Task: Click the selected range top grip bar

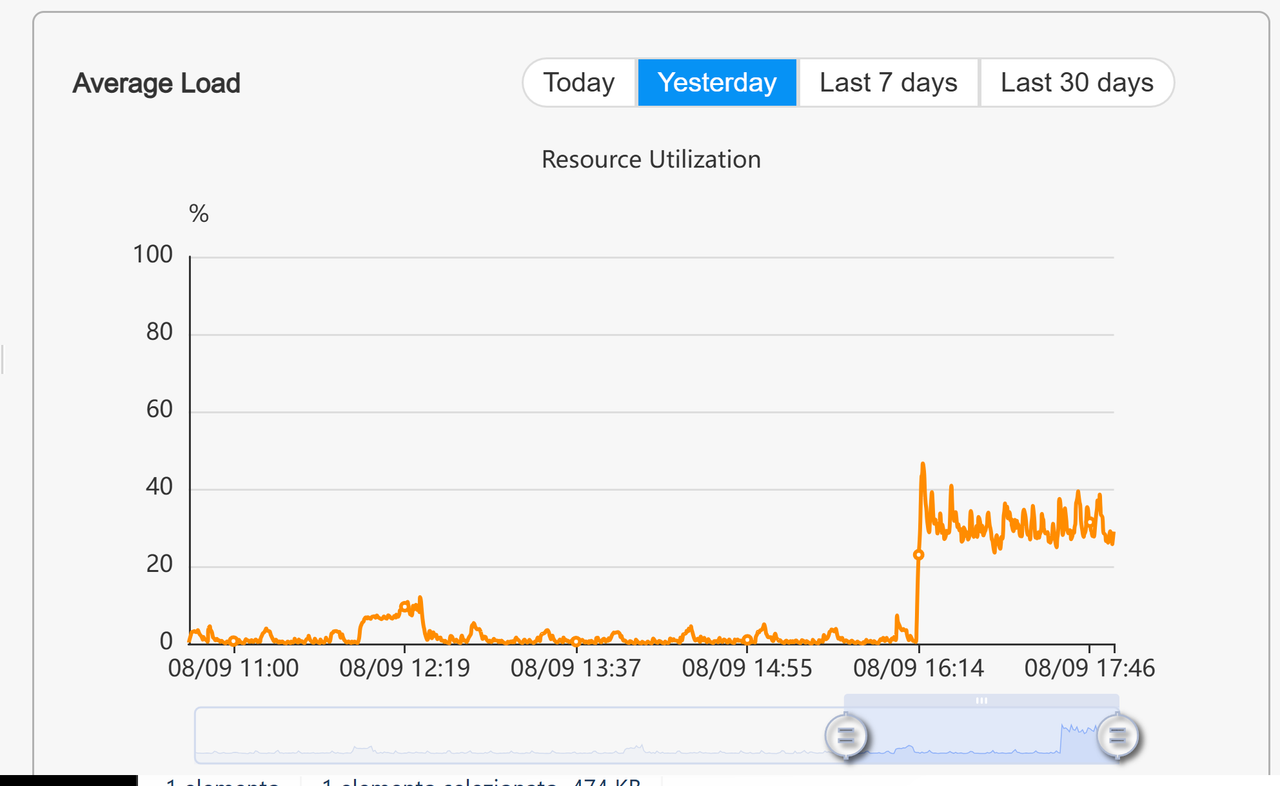Action: pos(981,701)
